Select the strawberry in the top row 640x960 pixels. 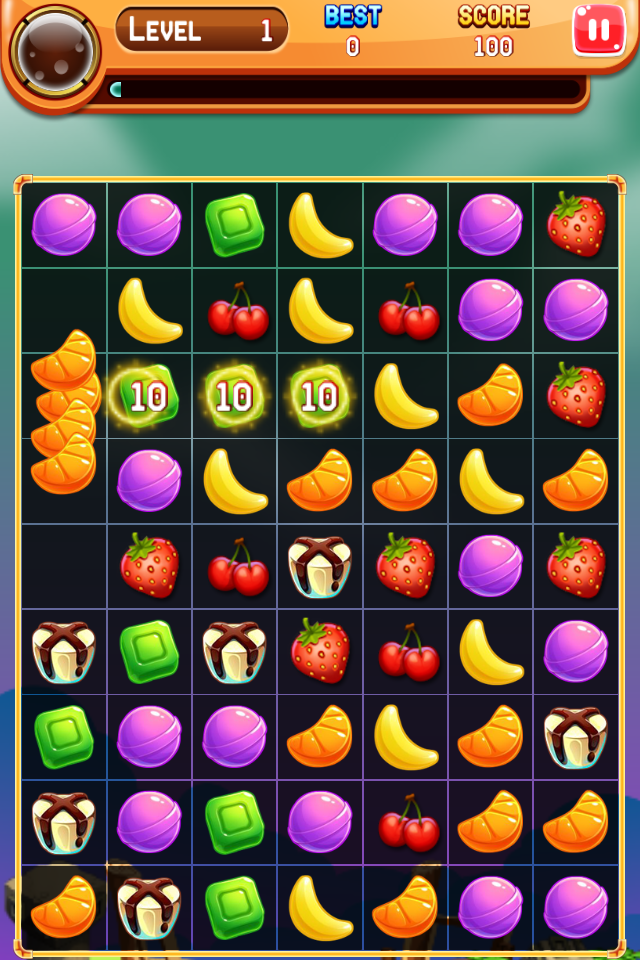click(576, 223)
